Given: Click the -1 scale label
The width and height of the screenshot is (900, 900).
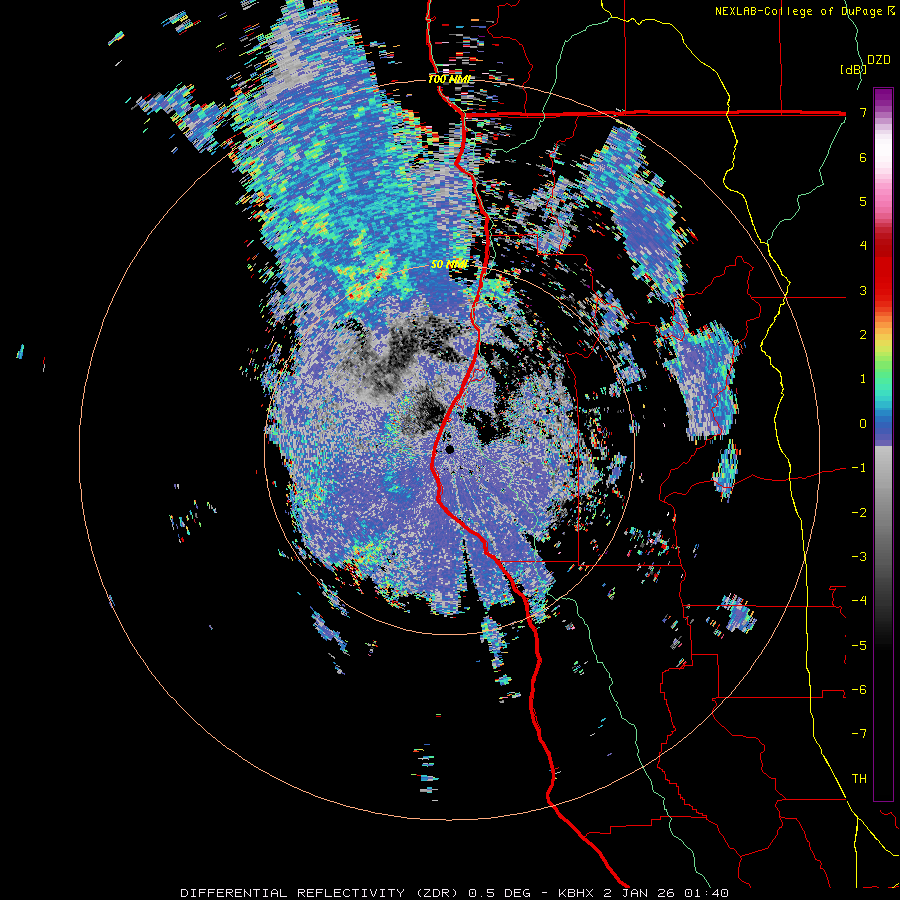Looking at the screenshot, I should pyautogui.click(x=859, y=468).
